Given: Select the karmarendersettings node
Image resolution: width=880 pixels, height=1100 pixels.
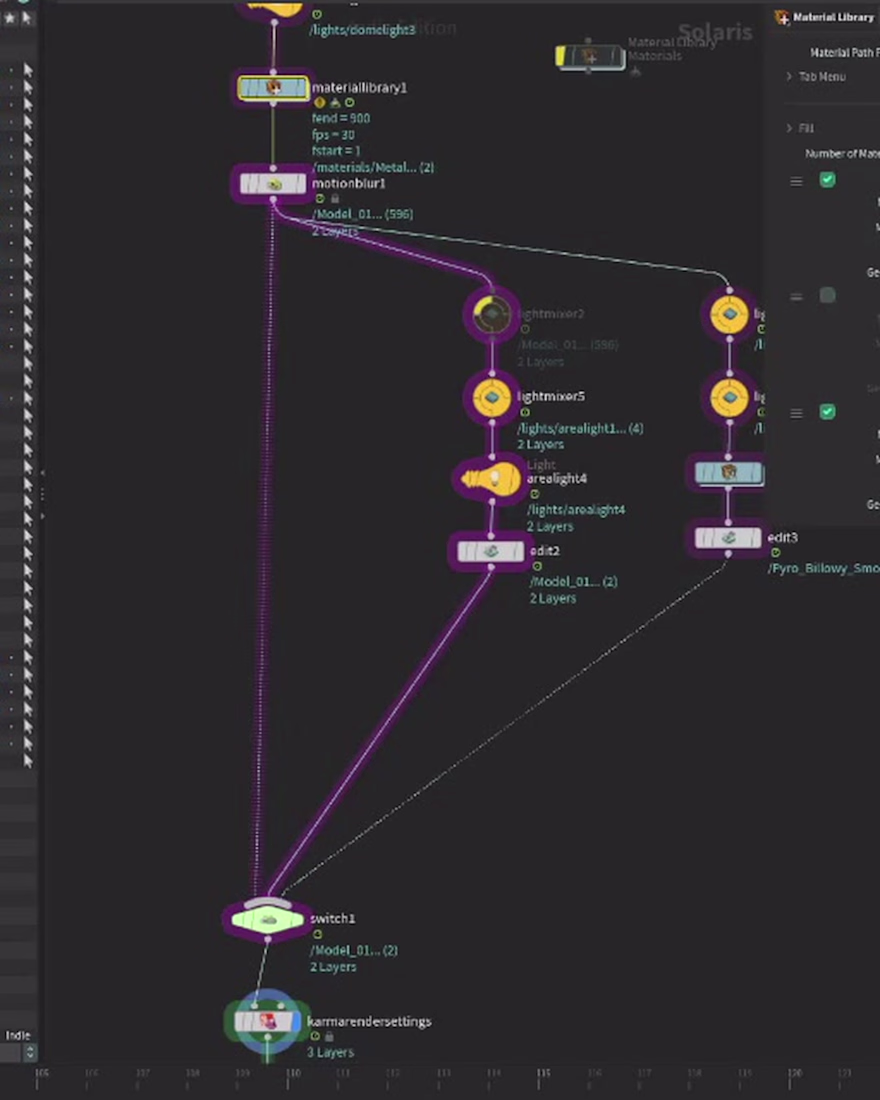Looking at the screenshot, I should pyautogui.click(x=267, y=1021).
